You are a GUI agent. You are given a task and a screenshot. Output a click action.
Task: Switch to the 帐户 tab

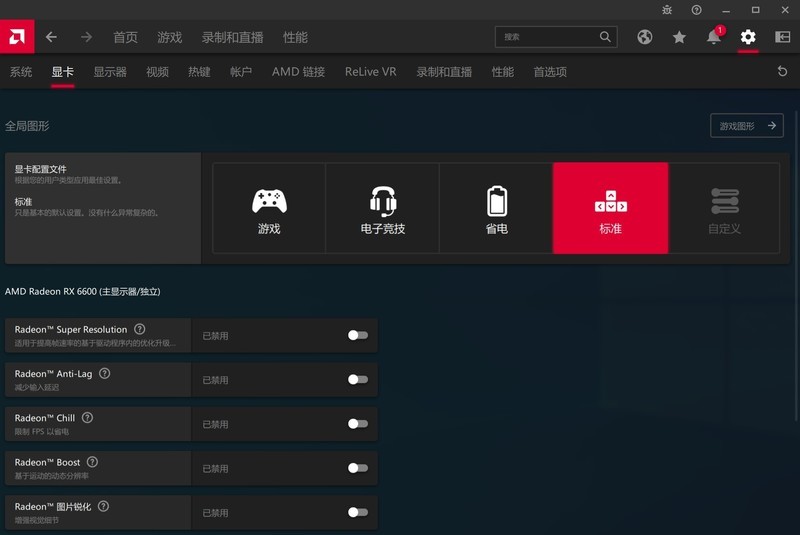tap(241, 72)
